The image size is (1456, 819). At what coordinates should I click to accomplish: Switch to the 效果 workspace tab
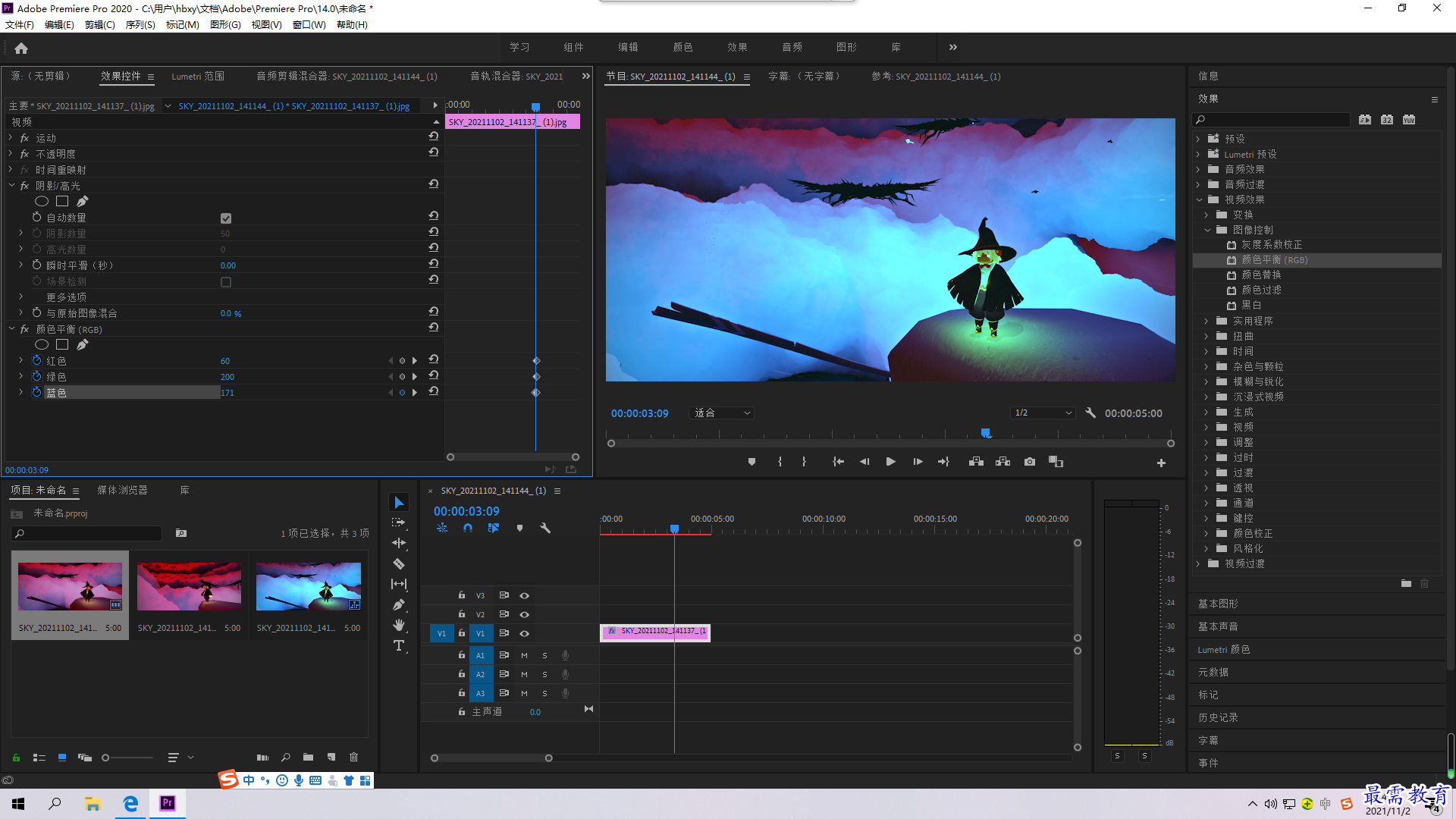pos(737,47)
